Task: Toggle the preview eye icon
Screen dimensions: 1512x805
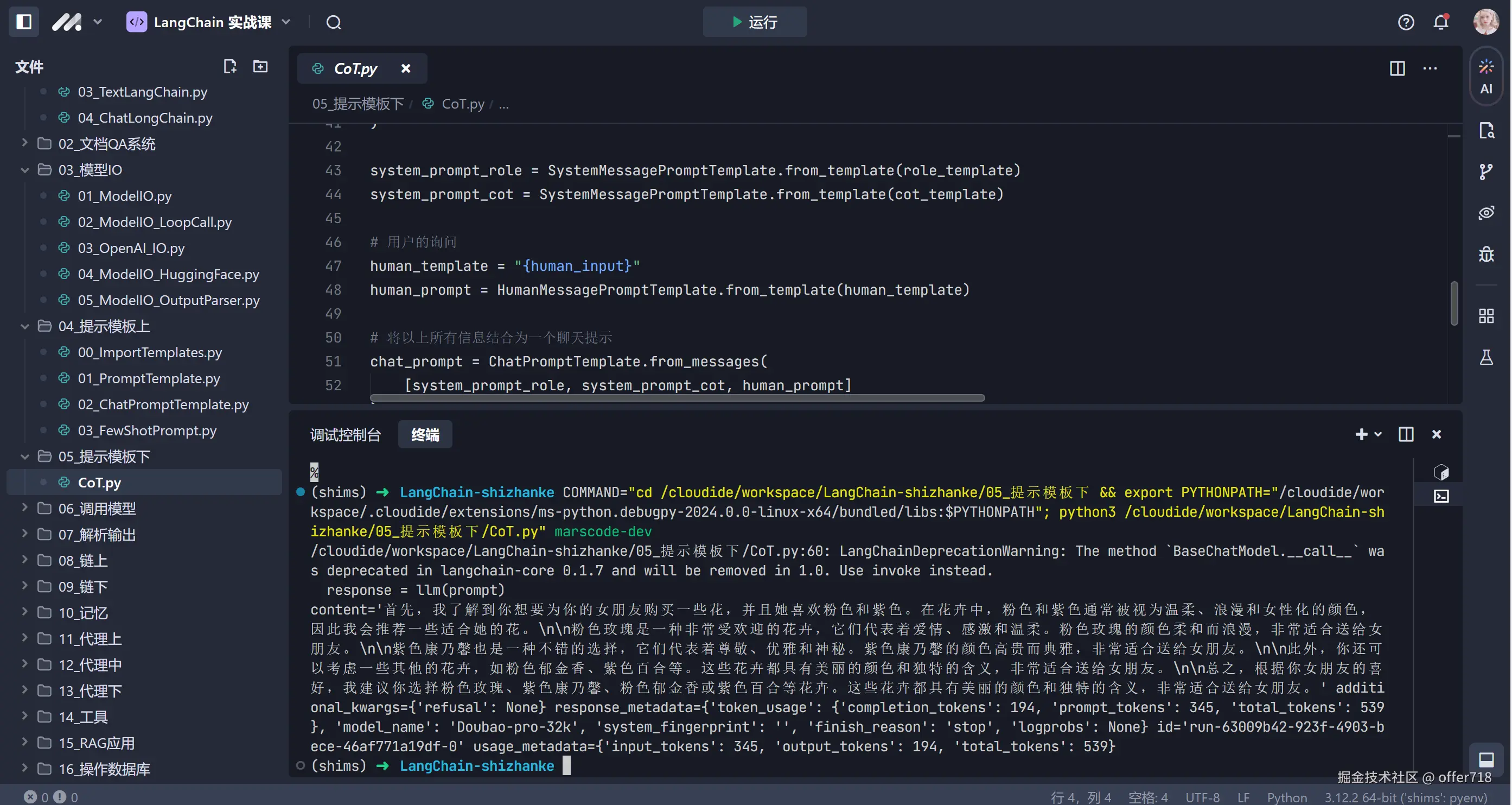Action: tap(1485, 213)
